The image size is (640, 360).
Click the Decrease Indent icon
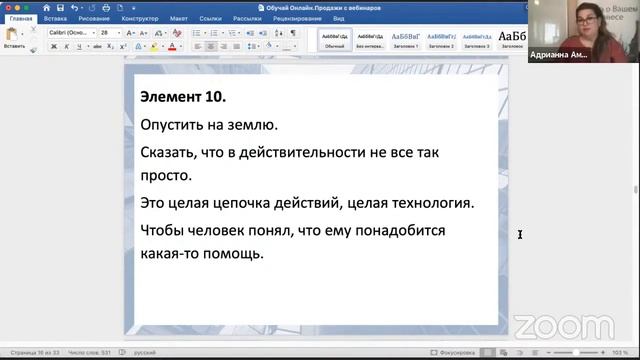click(250, 33)
